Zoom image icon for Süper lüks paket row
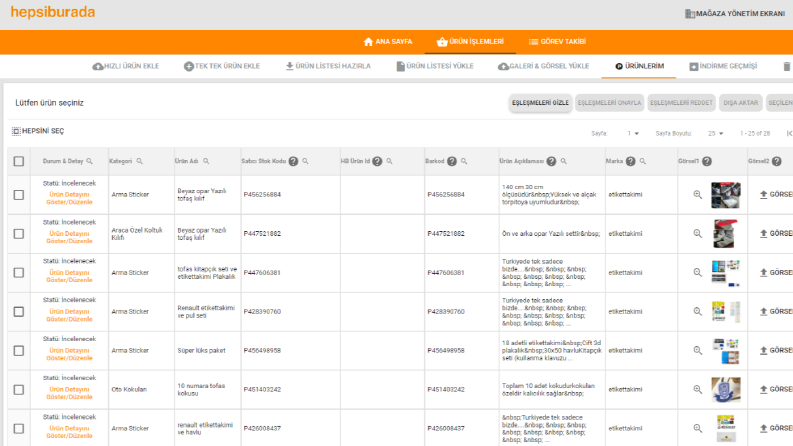 pos(697,350)
